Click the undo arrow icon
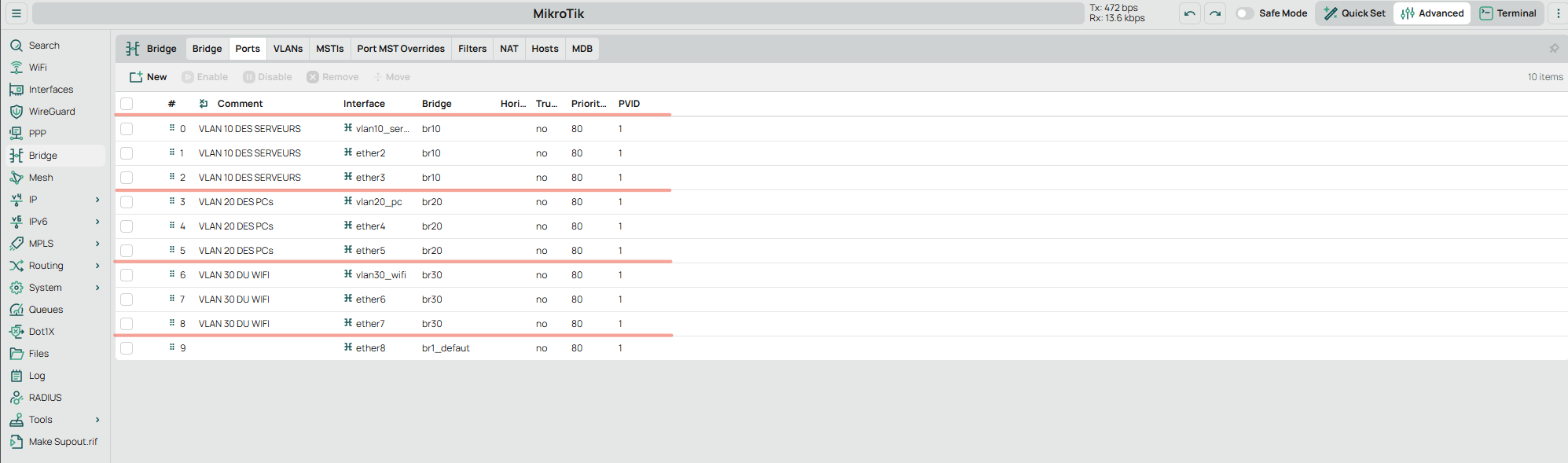The width and height of the screenshot is (1568, 463). [1190, 13]
